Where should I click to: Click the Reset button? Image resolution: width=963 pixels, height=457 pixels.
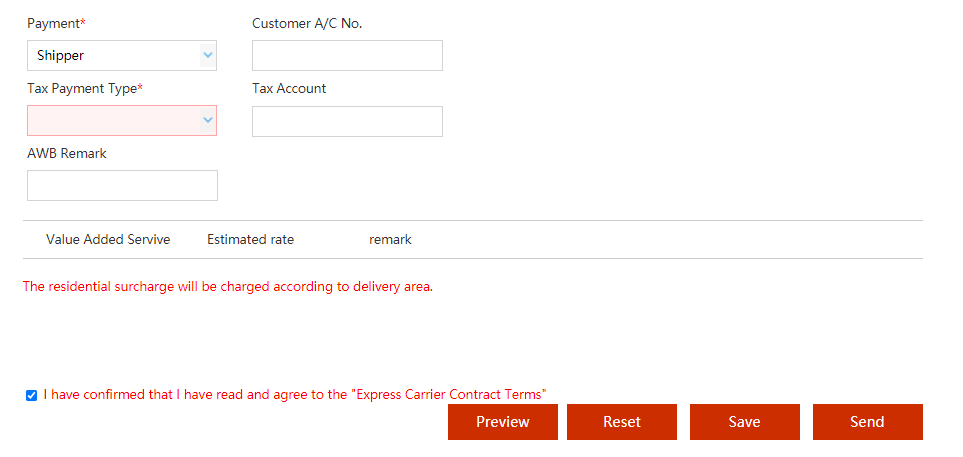[622, 422]
